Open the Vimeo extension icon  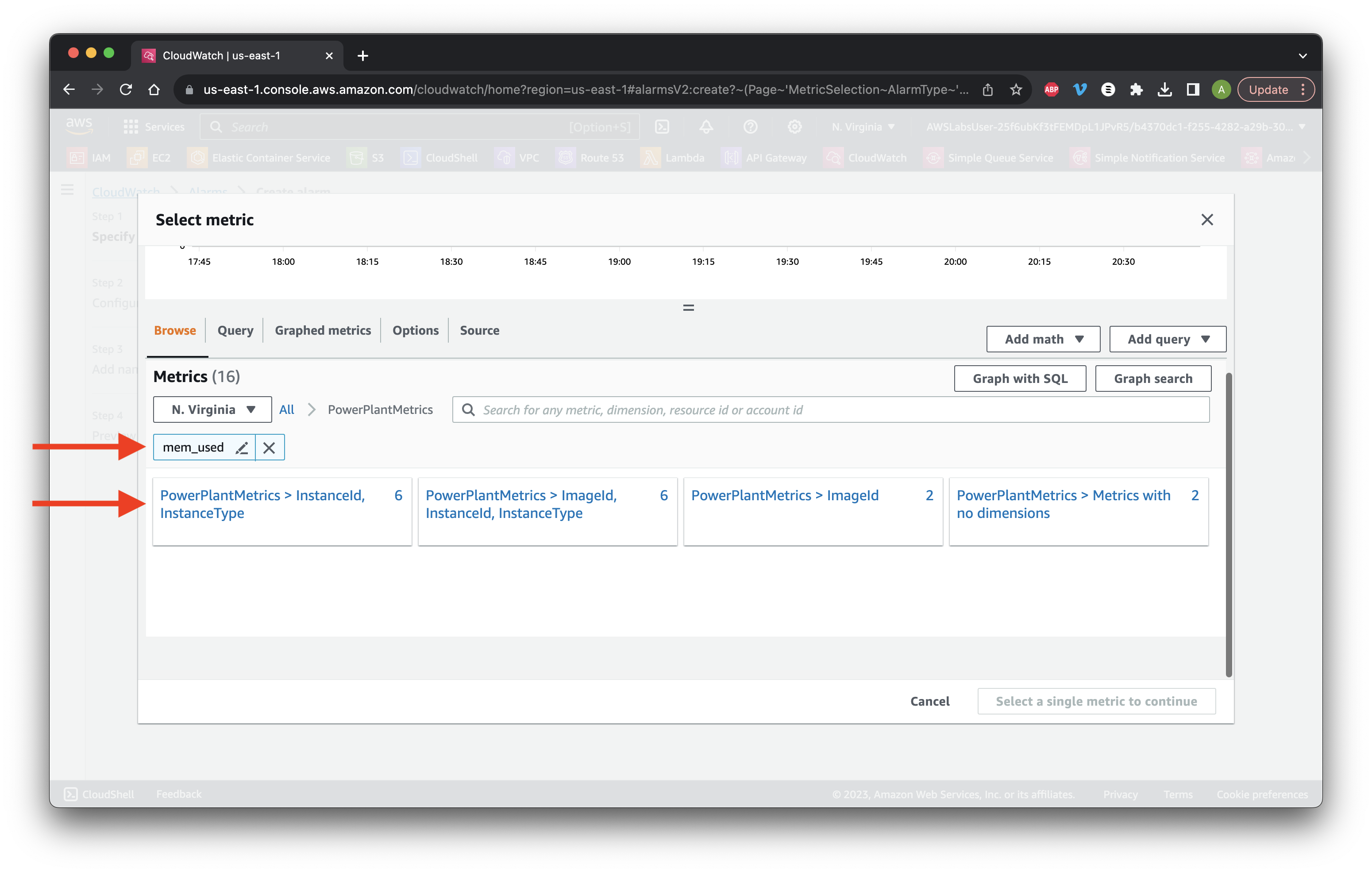click(x=1080, y=89)
